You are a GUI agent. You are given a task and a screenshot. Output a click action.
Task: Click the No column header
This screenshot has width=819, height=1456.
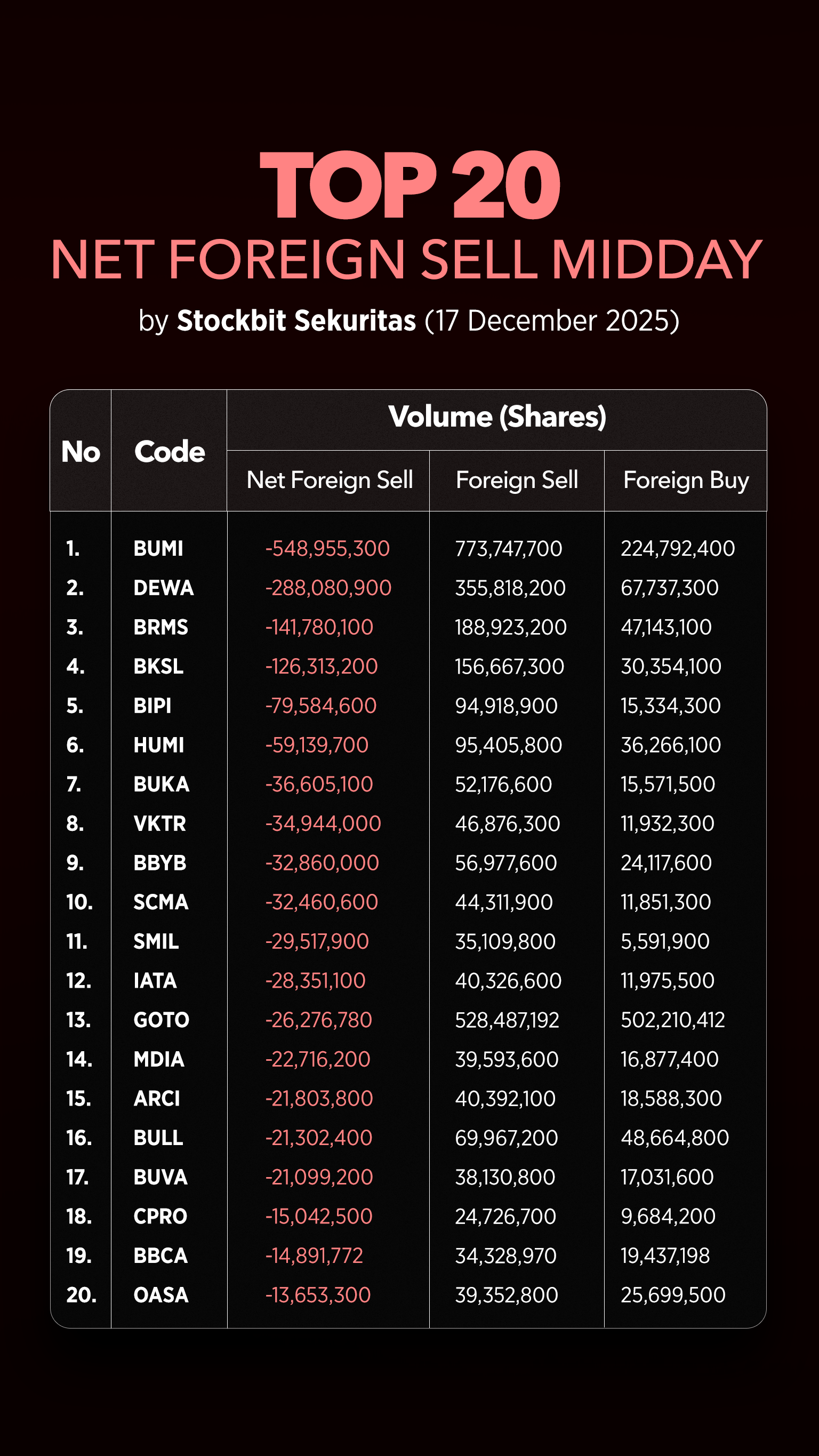pos(81,451)
